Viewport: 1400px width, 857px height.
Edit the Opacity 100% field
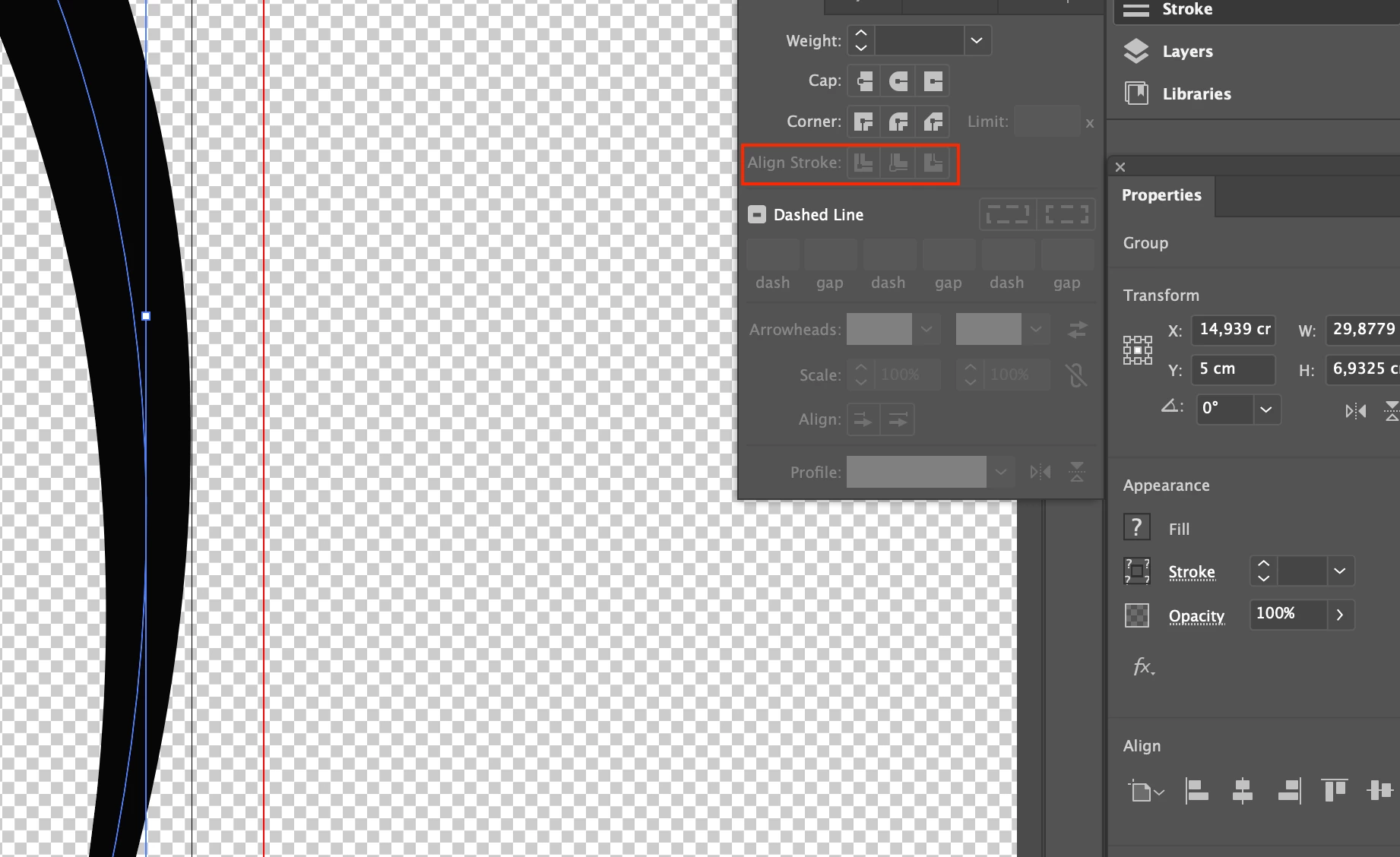click(1289, 614)
